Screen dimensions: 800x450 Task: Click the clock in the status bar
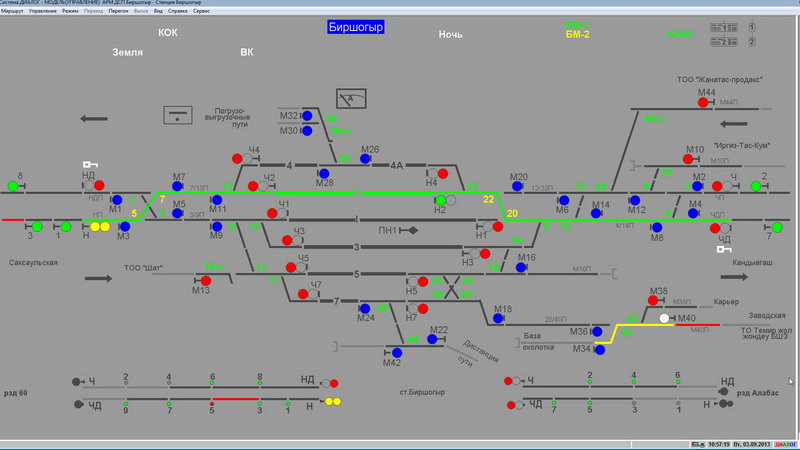click(x=719, y=444)
